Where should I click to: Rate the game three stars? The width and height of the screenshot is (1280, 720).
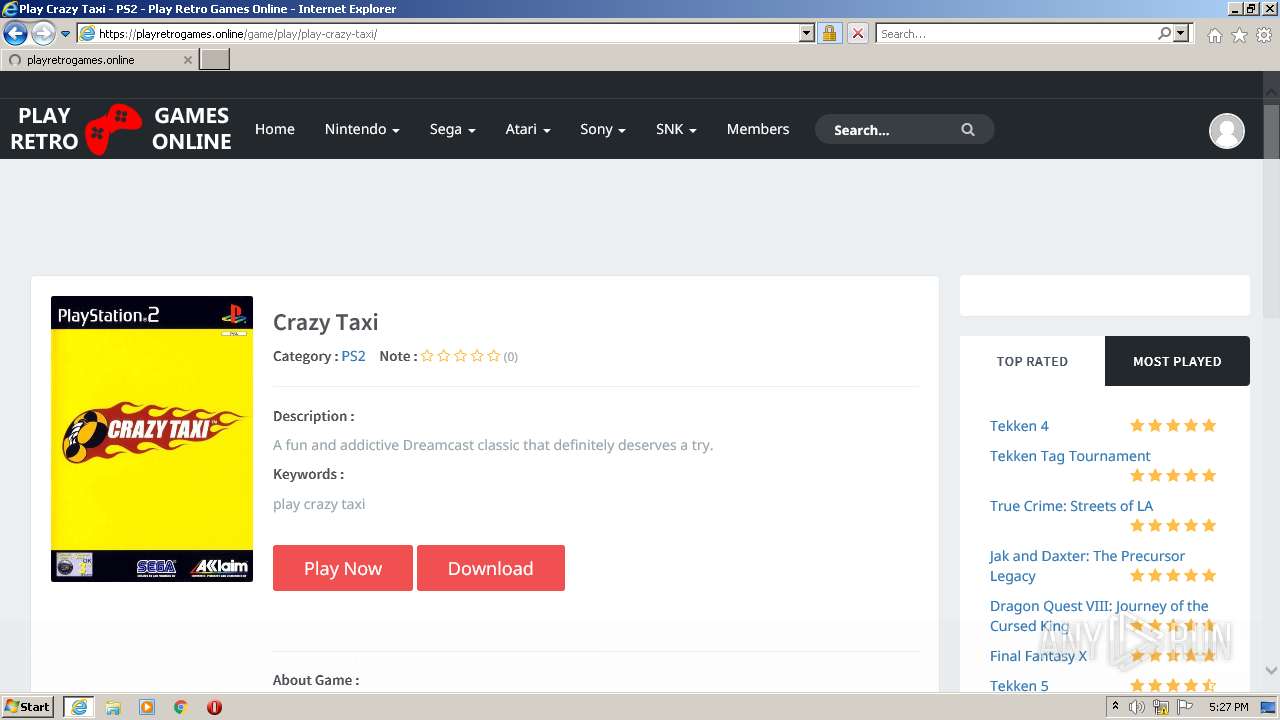pyautogui.click(x=460, y=356)
